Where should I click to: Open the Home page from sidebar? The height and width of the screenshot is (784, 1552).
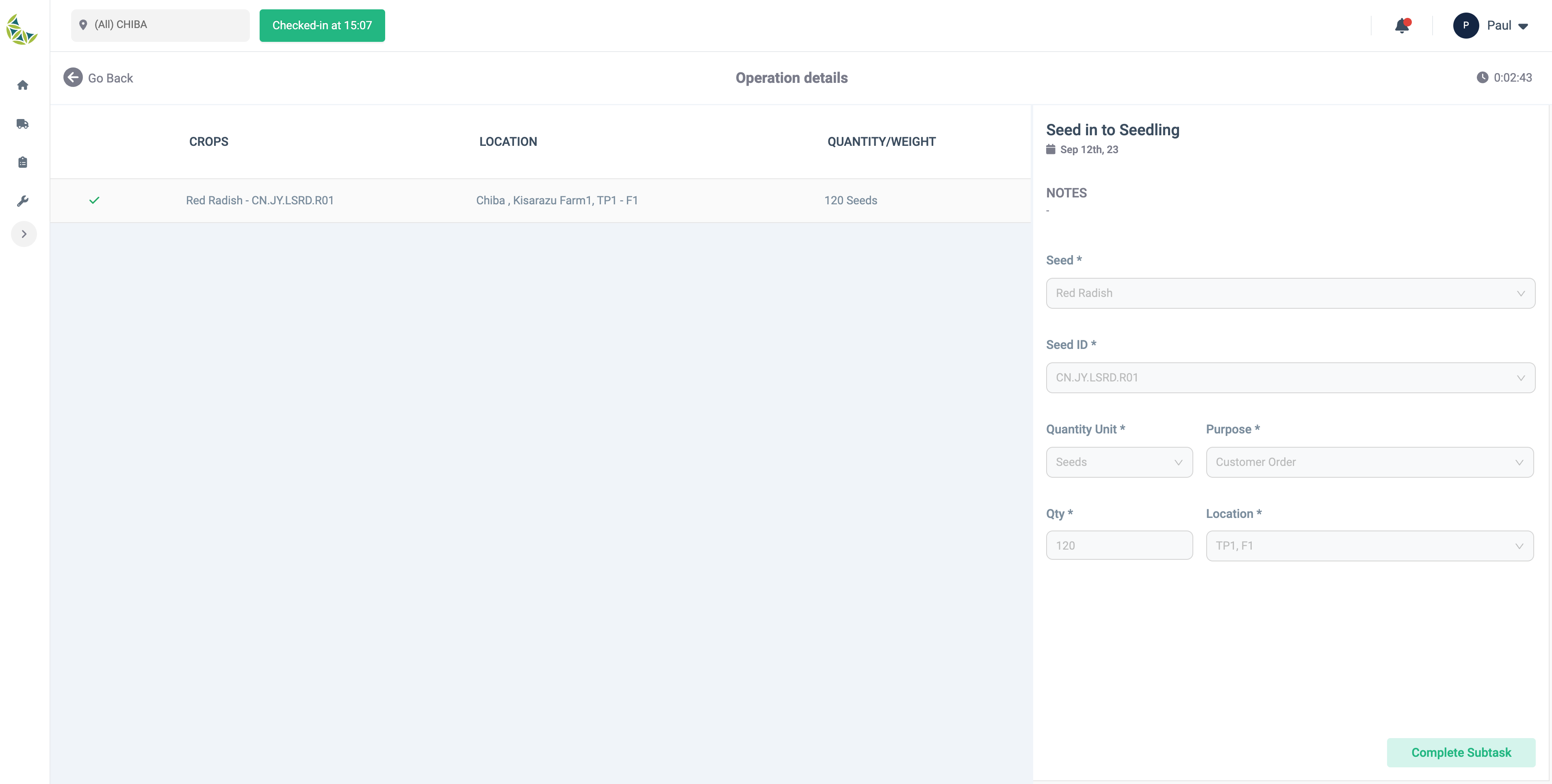pos(23,85)
